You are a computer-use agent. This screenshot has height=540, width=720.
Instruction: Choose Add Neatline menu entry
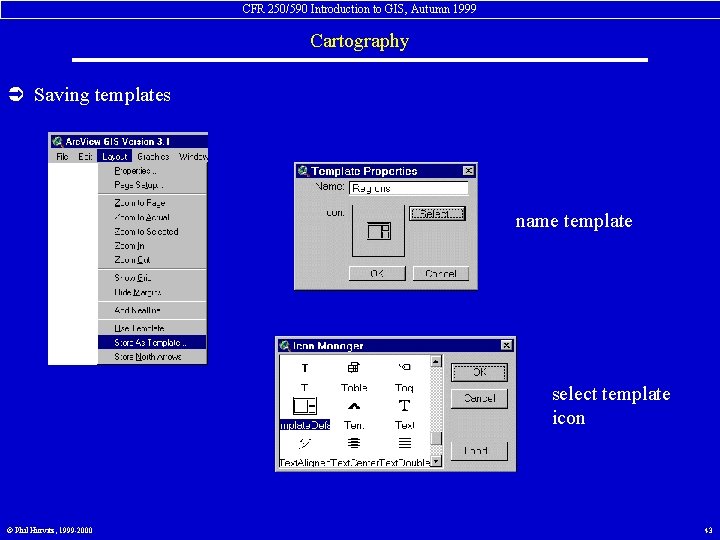(152, 310)
